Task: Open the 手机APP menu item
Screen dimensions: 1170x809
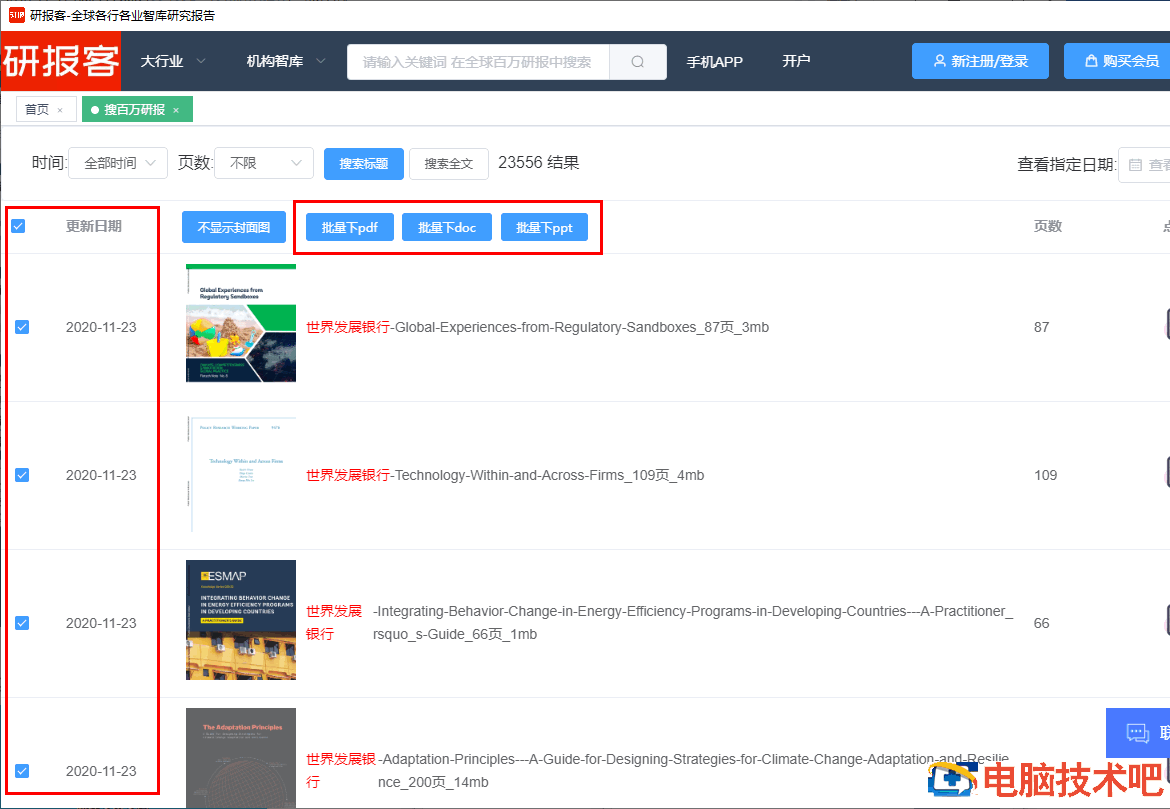Action: click(714, 61)
